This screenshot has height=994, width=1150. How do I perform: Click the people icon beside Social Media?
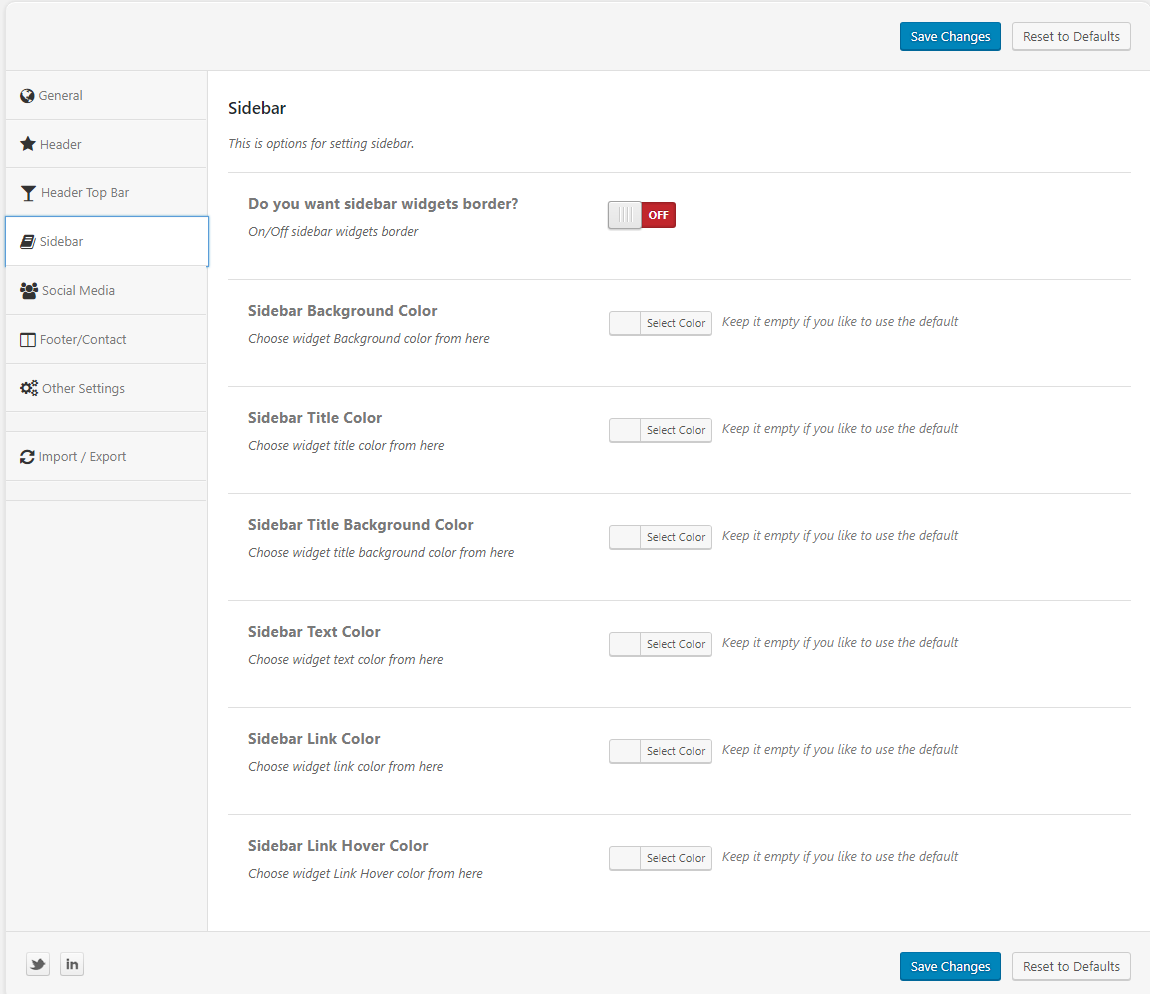point(29,290)
